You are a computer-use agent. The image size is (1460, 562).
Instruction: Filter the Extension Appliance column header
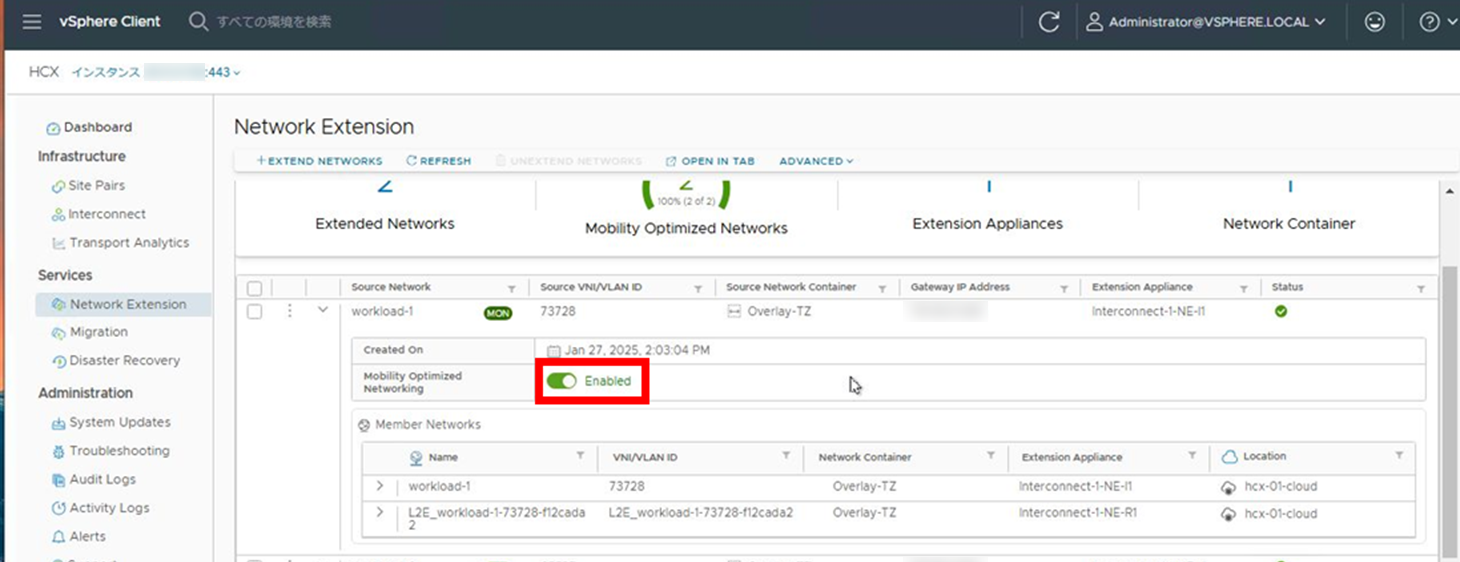click(x=1243, y=288)
